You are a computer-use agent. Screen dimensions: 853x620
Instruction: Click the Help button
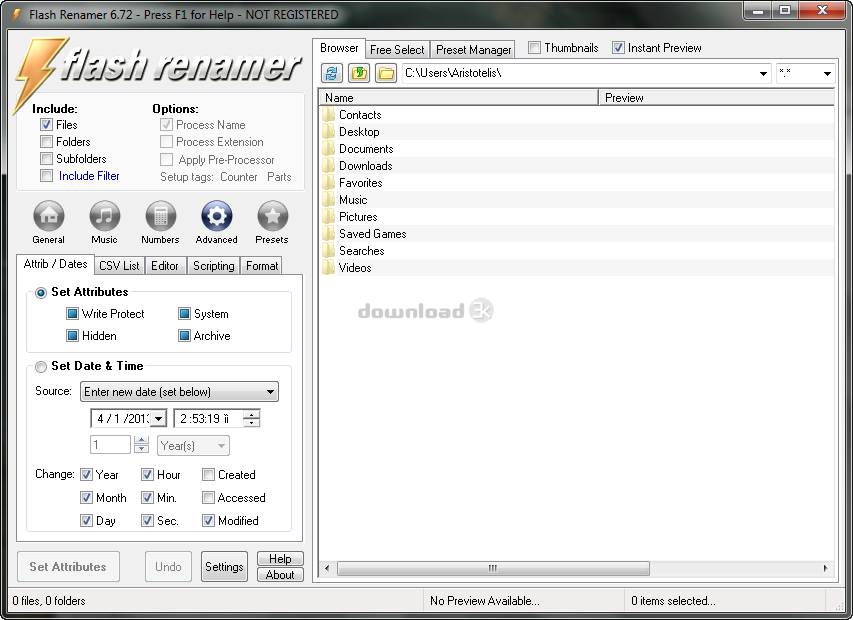pyautogui.click(x=280, y=559)
